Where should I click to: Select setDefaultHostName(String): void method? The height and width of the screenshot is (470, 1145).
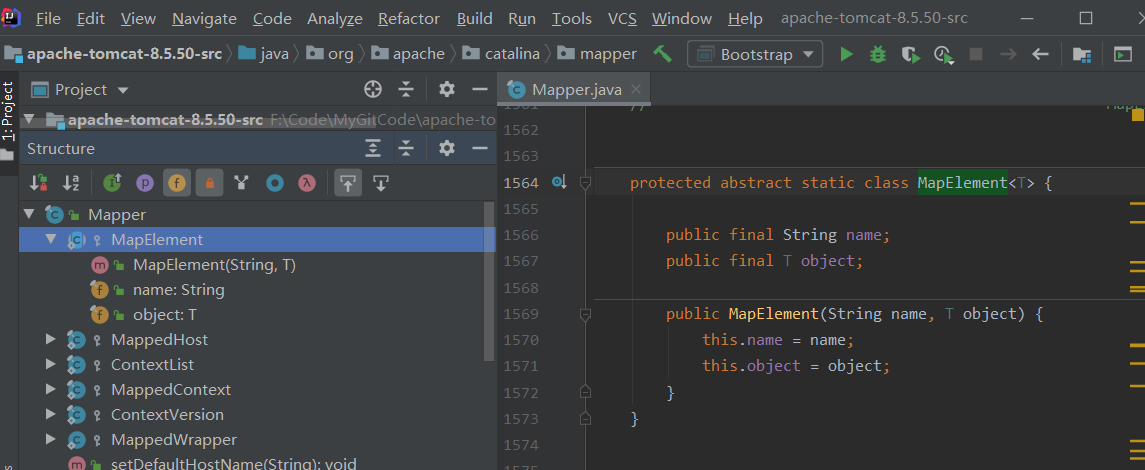coord(233,463)
